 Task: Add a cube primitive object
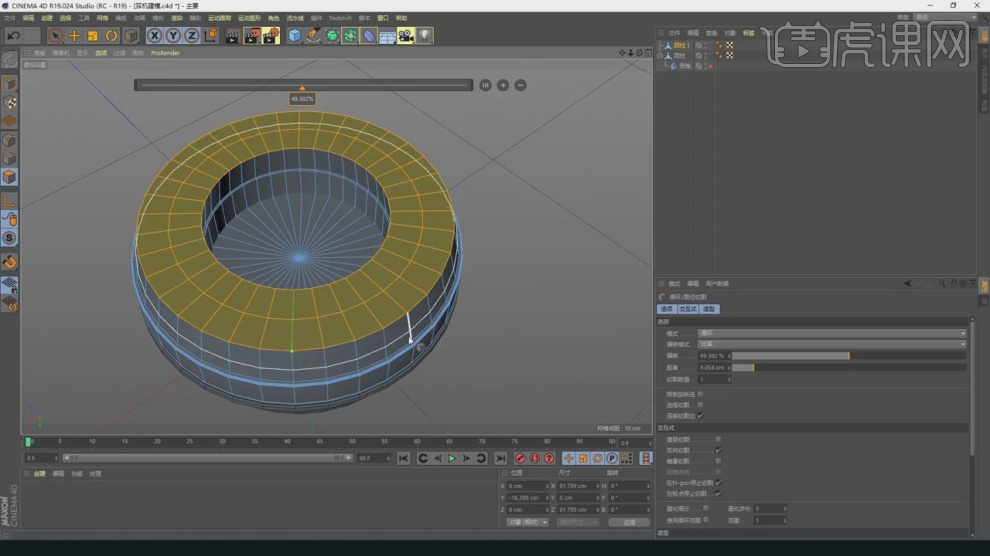(x=294, y=36)
